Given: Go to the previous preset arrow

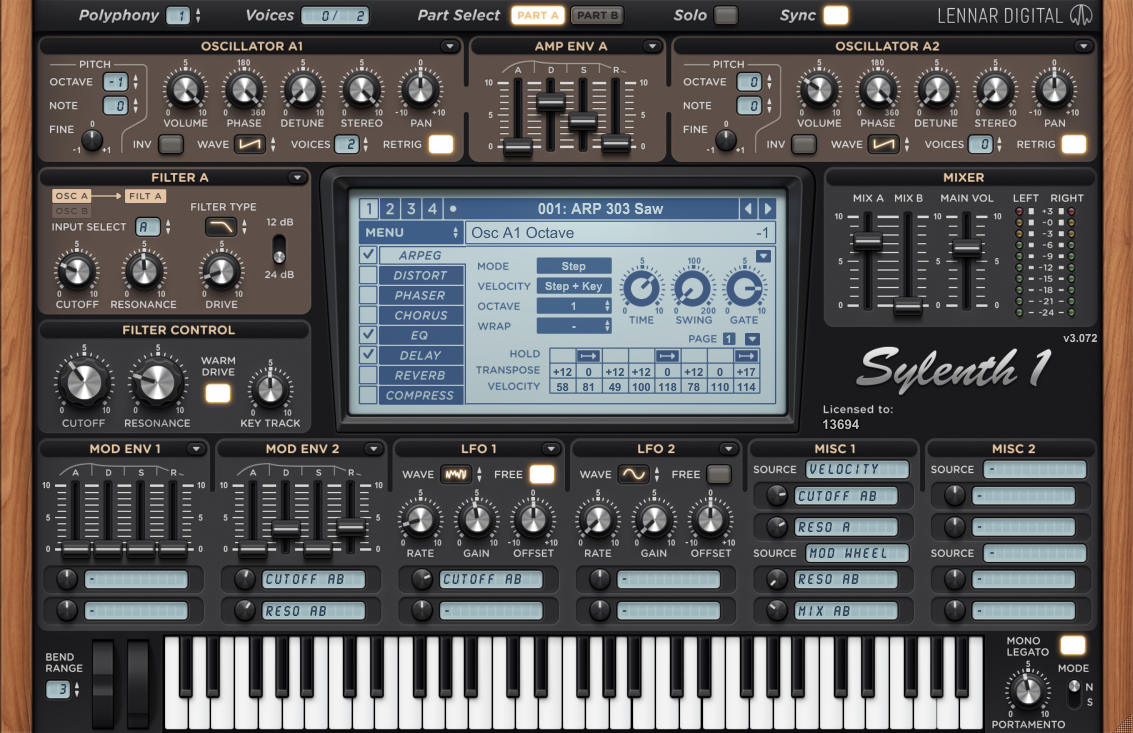Looking at the screenshot, I should tap(748, 209).
